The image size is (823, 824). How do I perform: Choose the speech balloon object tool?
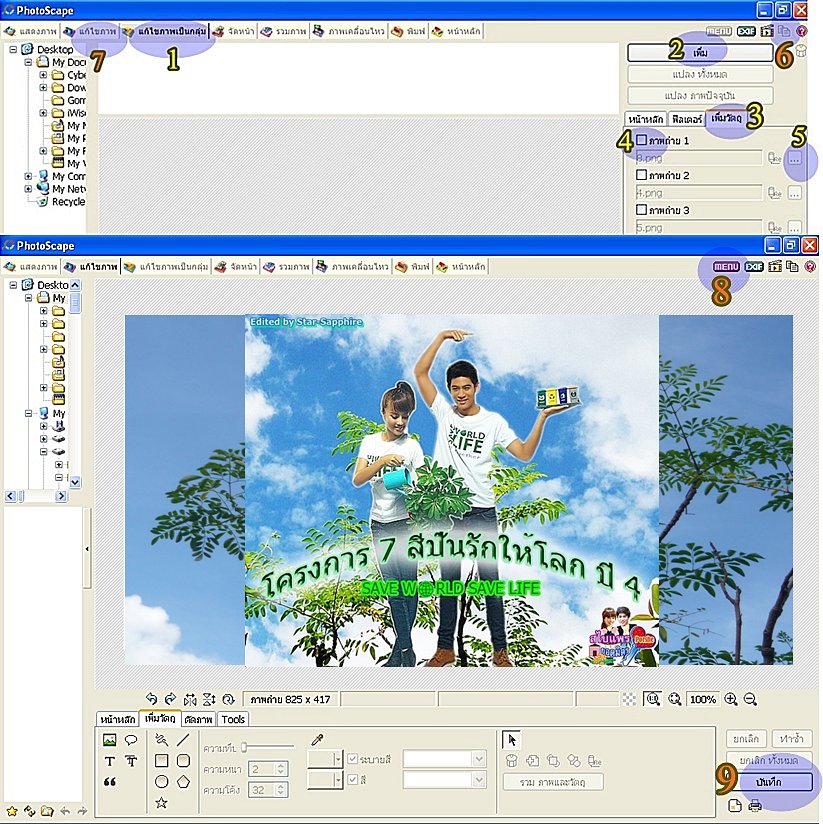(131, 740)
